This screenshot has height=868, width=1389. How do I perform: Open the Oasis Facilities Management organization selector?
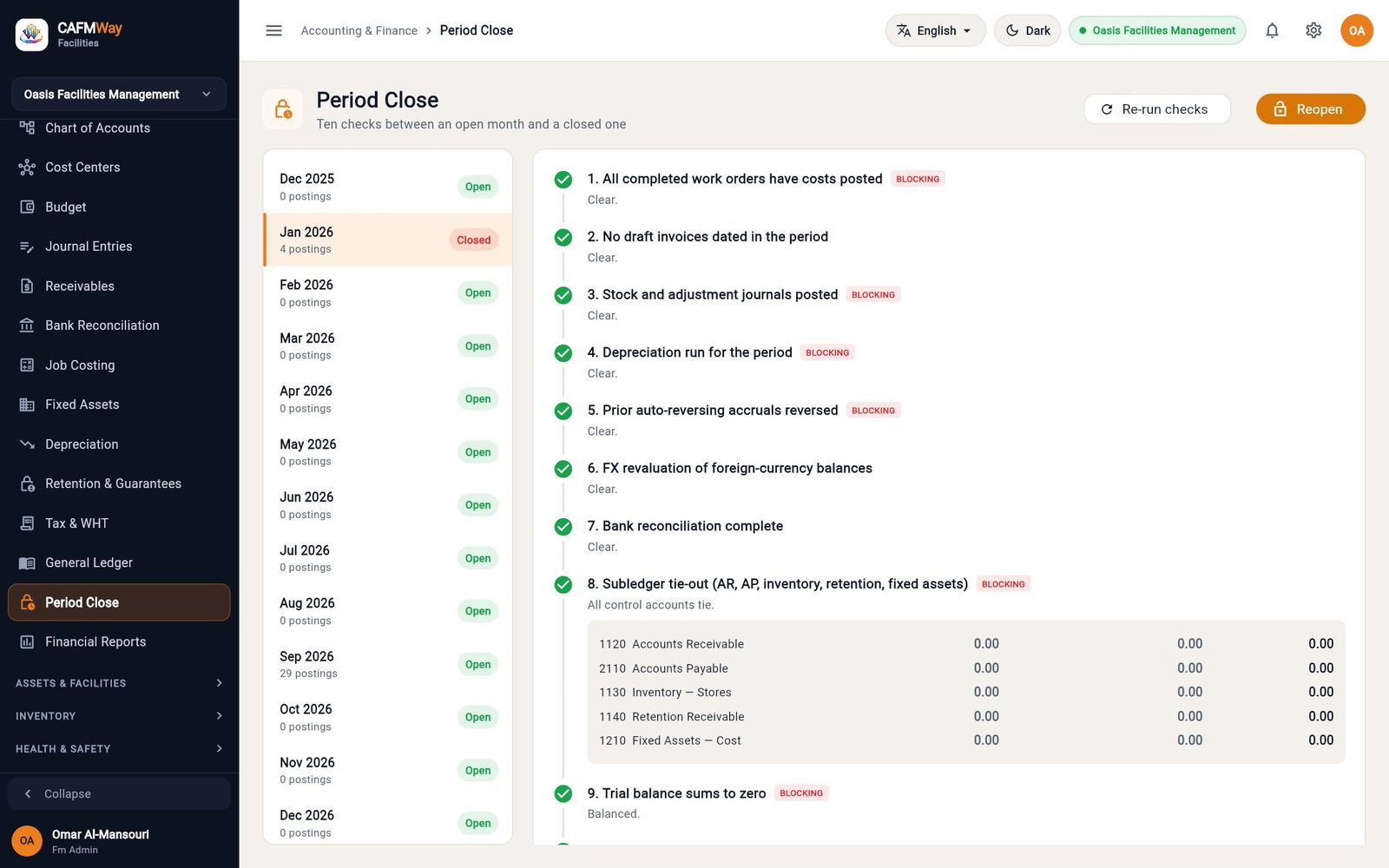click(x=119, y=94)
